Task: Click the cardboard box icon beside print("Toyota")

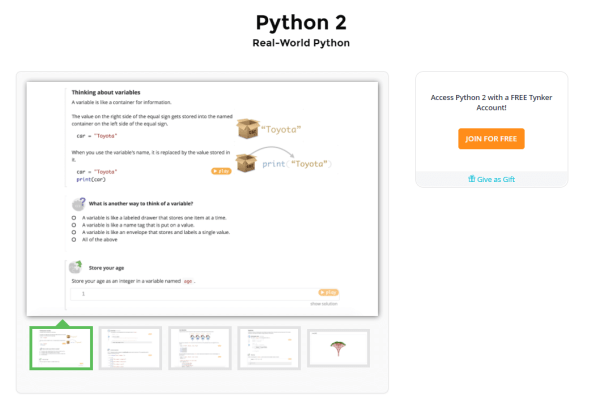Action: (x=246, y=163)
